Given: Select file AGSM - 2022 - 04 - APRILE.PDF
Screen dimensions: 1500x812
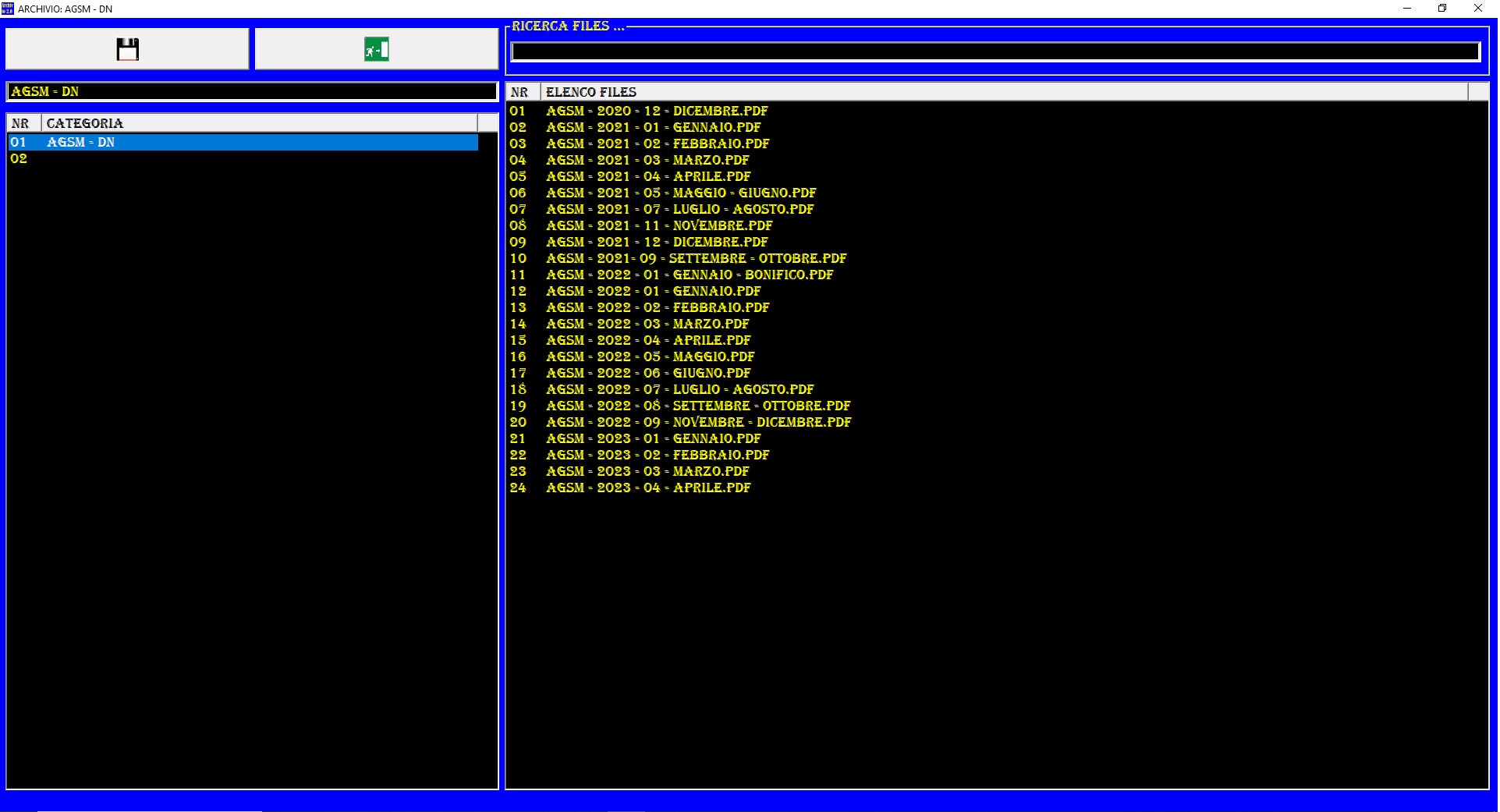Looking at the screenshot, I should coord(648,340).
